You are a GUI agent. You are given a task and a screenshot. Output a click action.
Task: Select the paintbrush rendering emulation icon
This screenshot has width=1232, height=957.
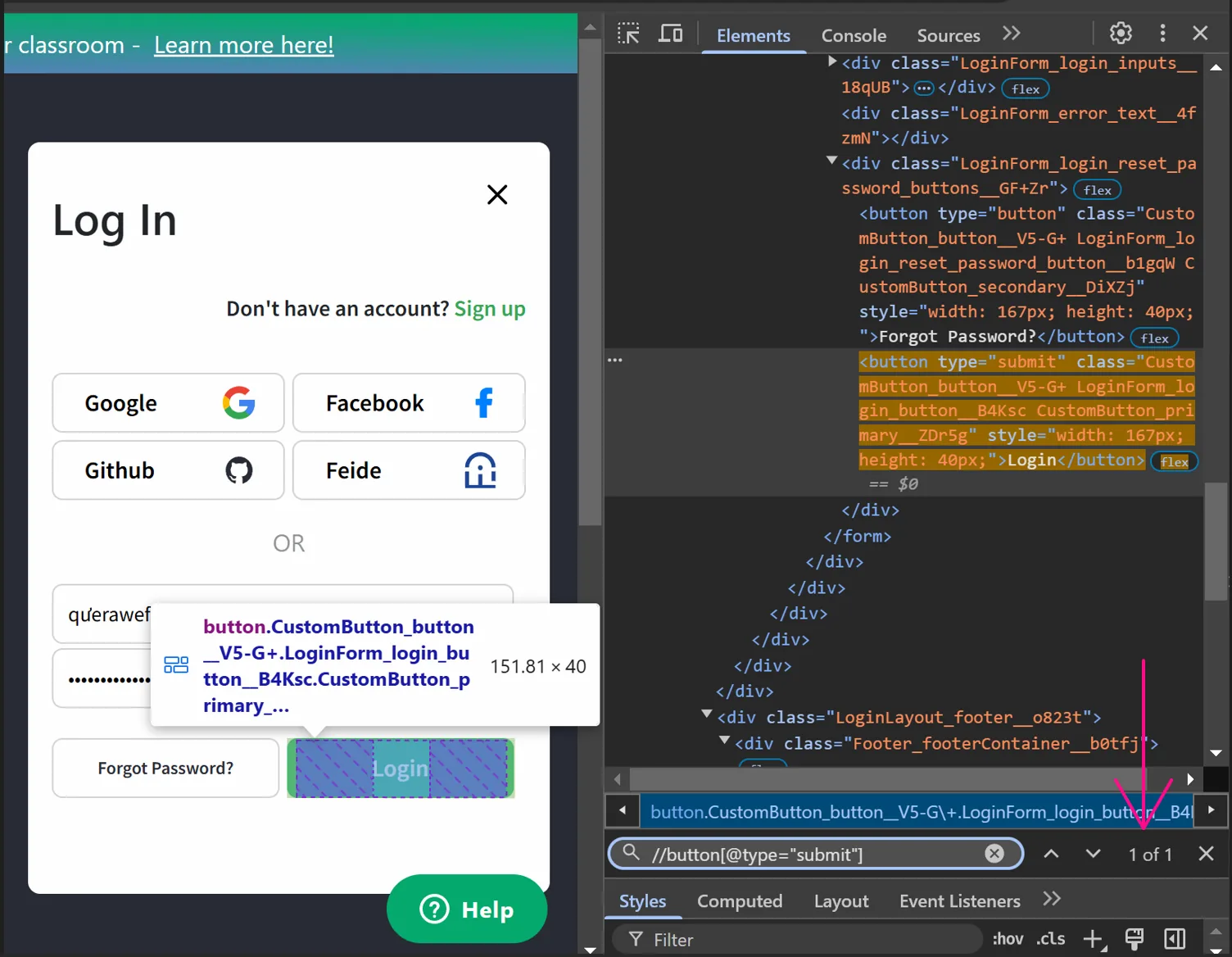pos(1135,939)
